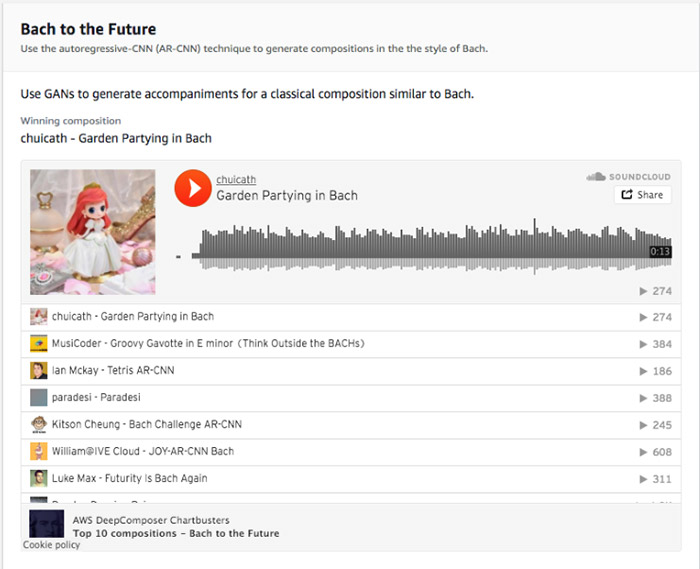Play Garden Partying in Bach track

[193, 188]
